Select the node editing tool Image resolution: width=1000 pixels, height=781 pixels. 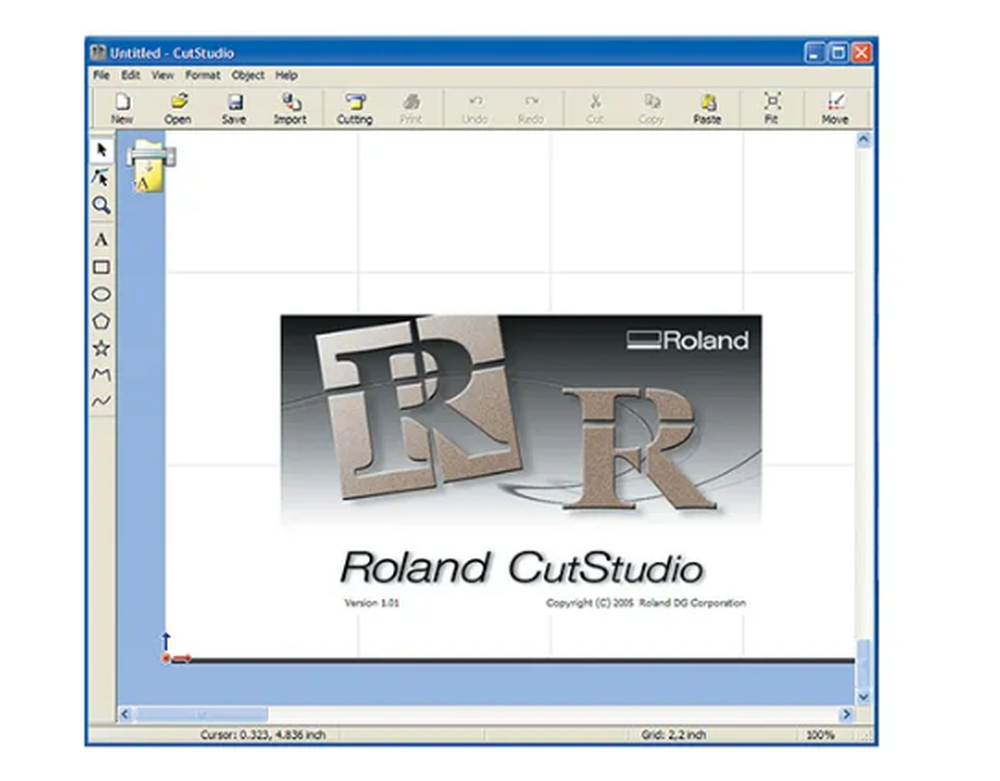click(x=102, y=177)
